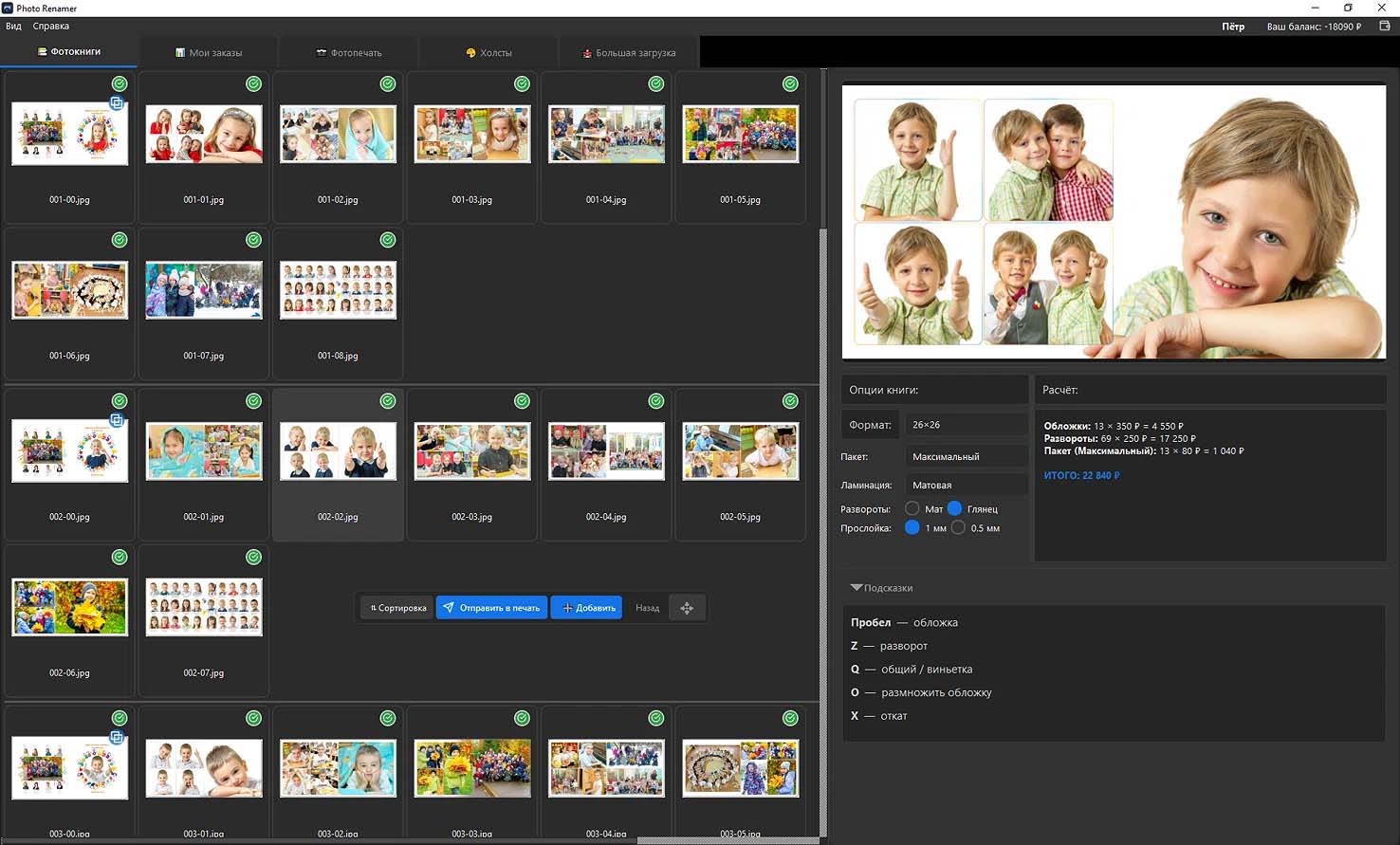
Task: Switch to the Холсты tab
Action: [x=488, y=53]
